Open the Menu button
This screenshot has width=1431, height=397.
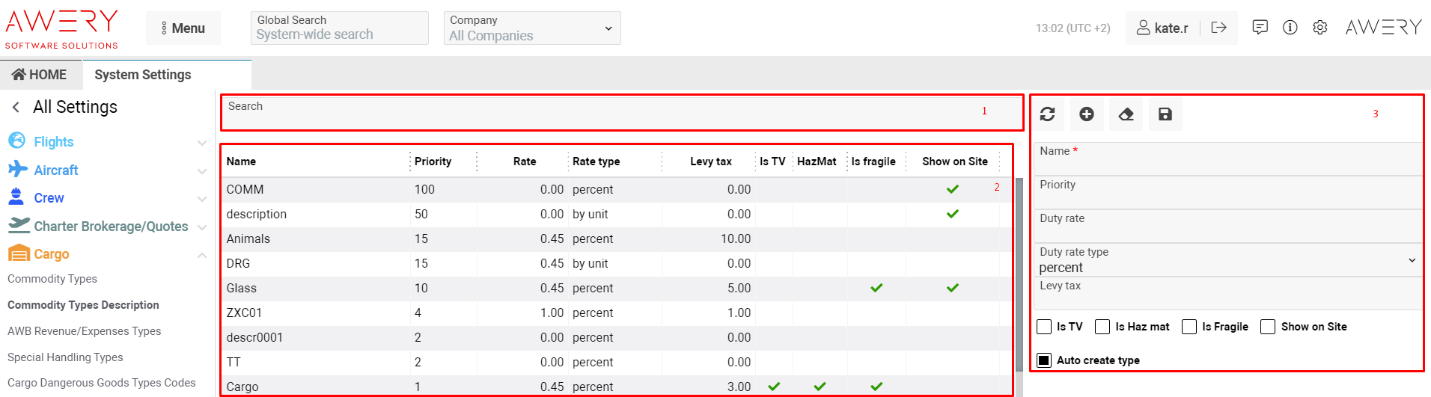[183, 28]
